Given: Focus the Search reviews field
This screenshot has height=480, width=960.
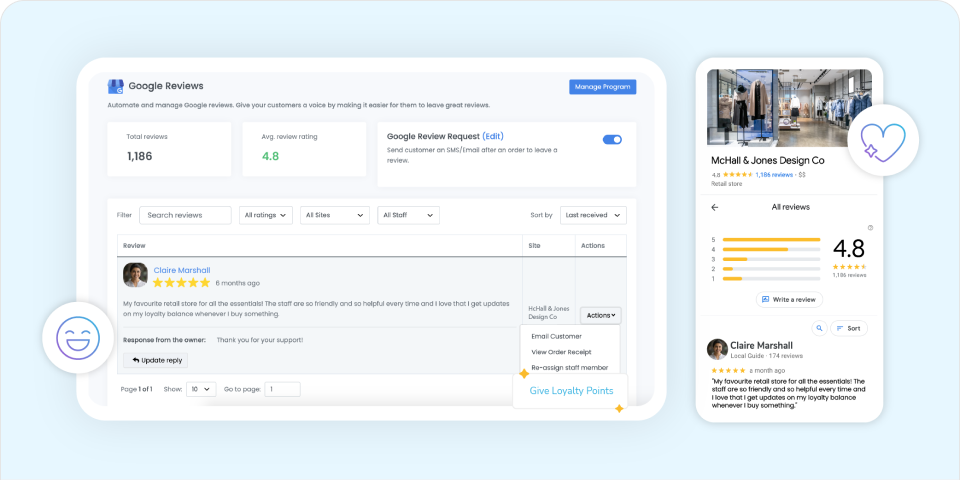Looking at the screenshot, I should [x=186, y=215].
